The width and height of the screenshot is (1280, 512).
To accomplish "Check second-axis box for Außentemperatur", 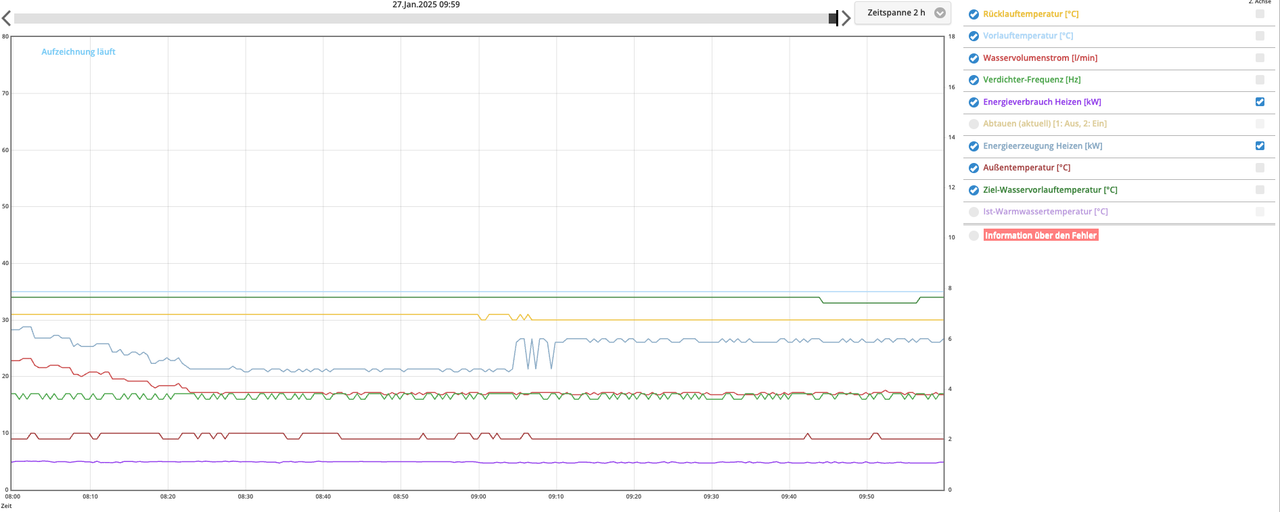I will click(x=1260, y=168).
